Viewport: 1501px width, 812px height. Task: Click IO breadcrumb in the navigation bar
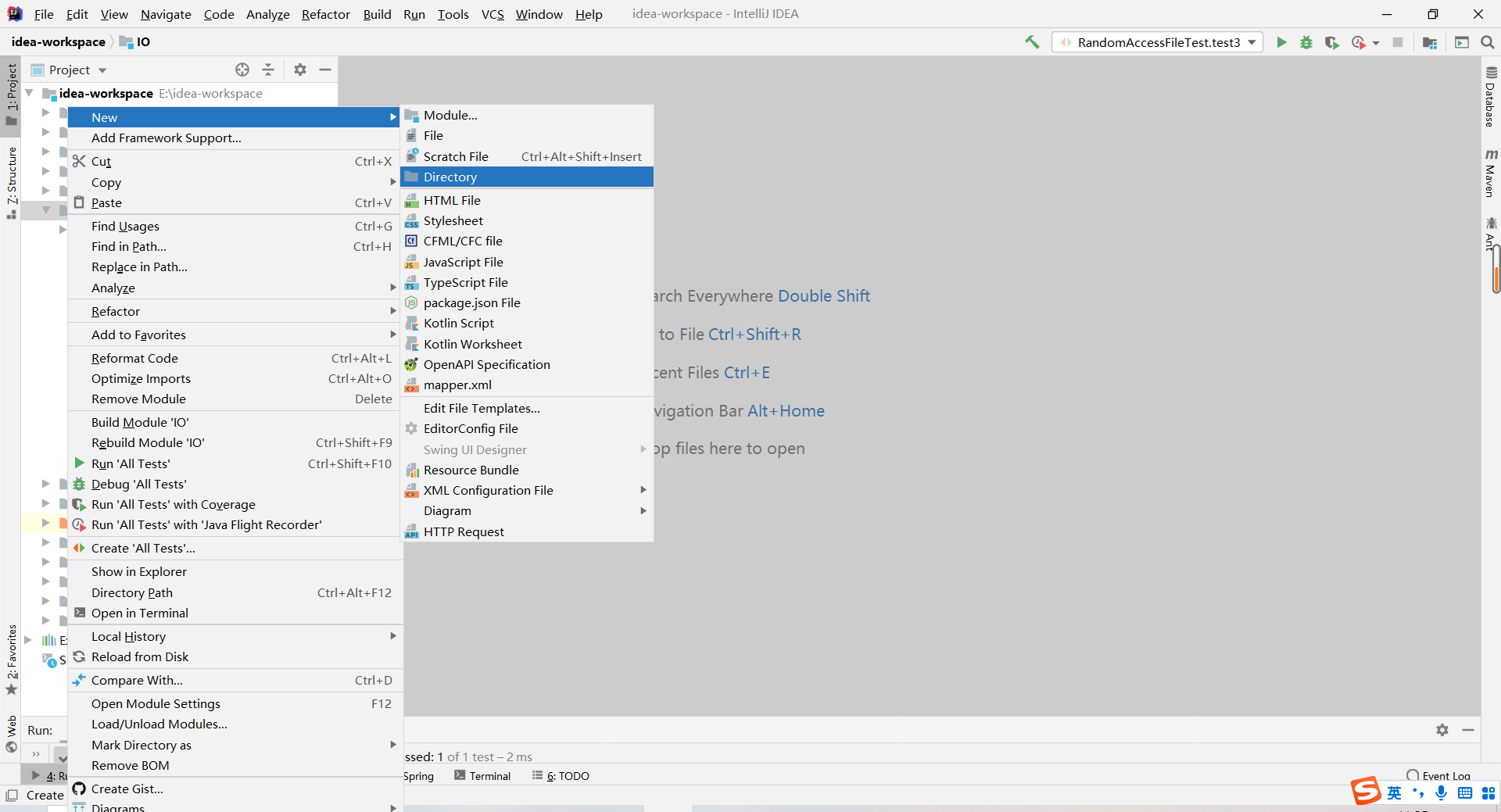tap(135, 41)
